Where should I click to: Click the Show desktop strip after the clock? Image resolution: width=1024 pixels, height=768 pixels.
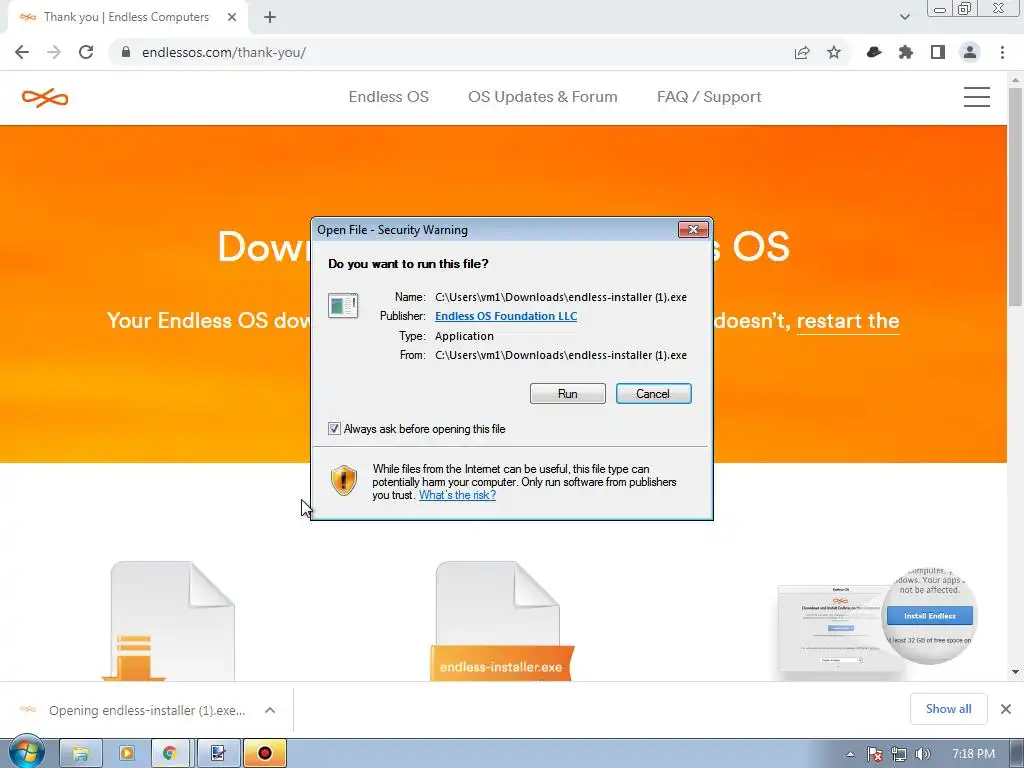coord(1016,754)
